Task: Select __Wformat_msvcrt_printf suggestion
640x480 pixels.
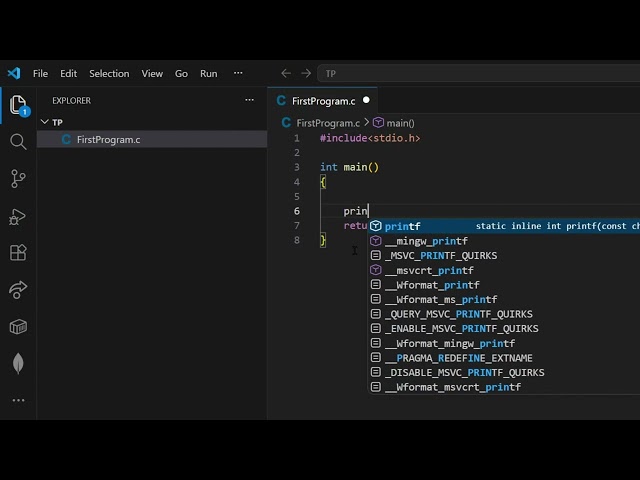Action: coord(504,387)
